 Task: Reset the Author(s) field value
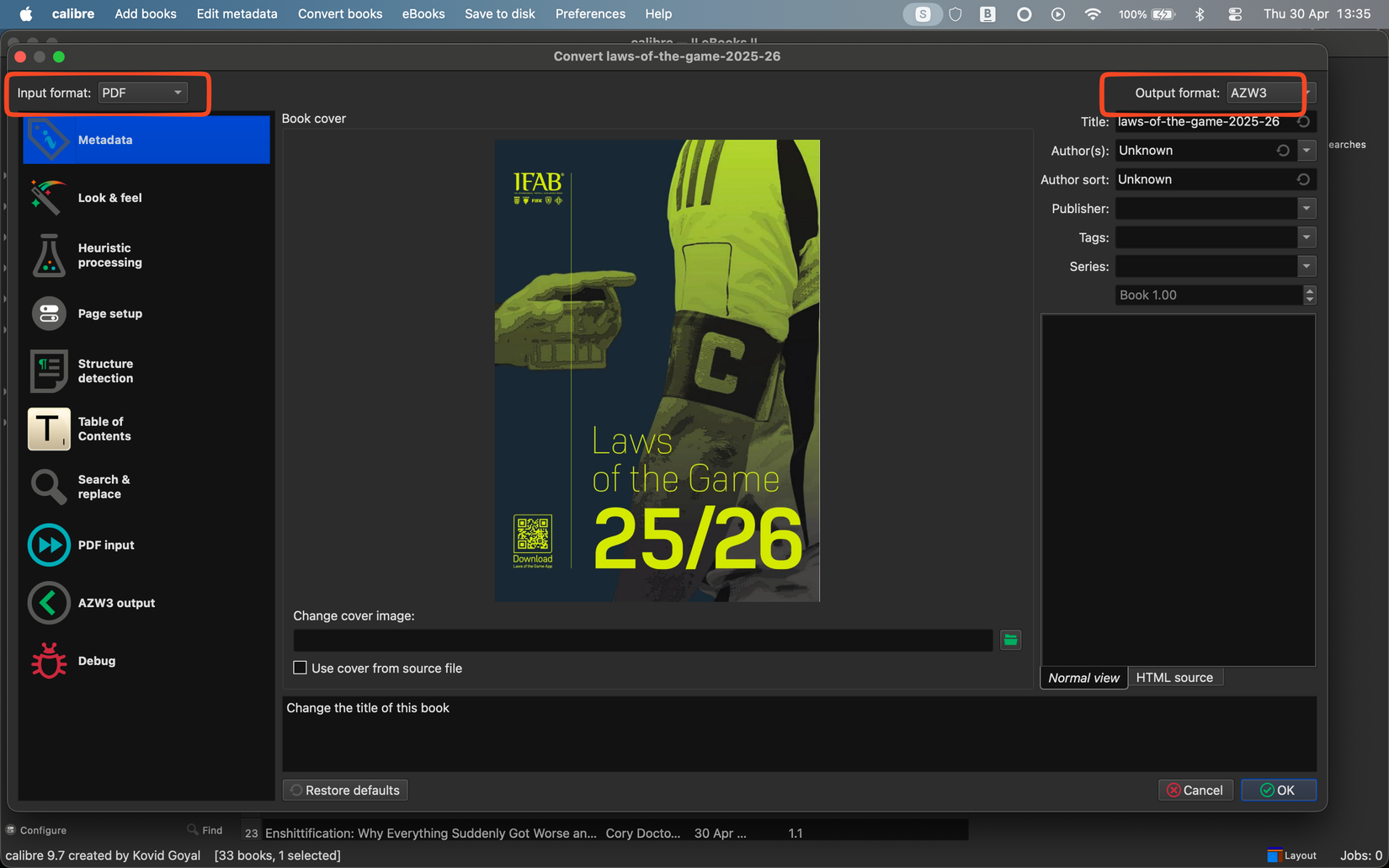point(1283,151)
